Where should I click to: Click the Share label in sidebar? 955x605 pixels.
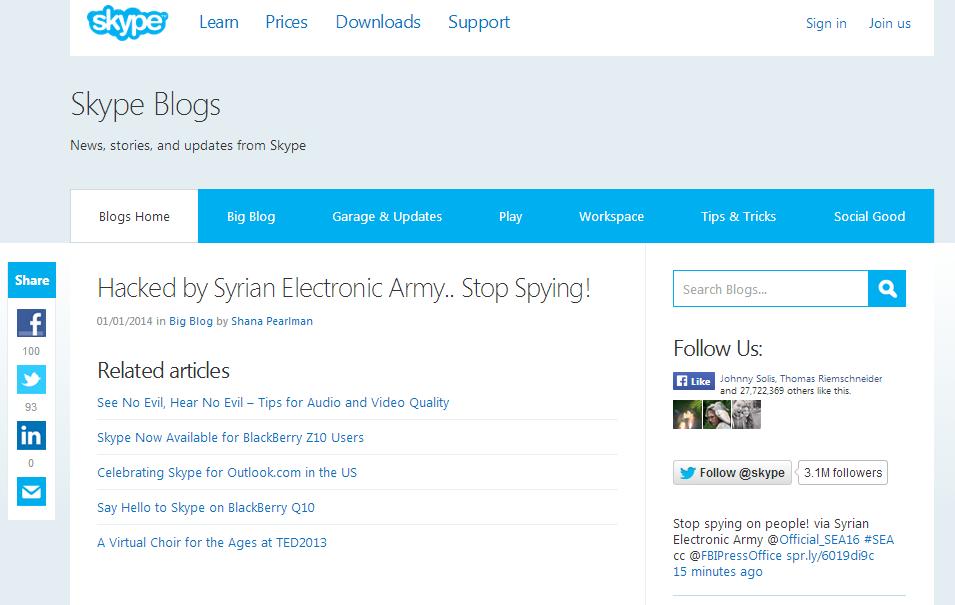[32, 280]
